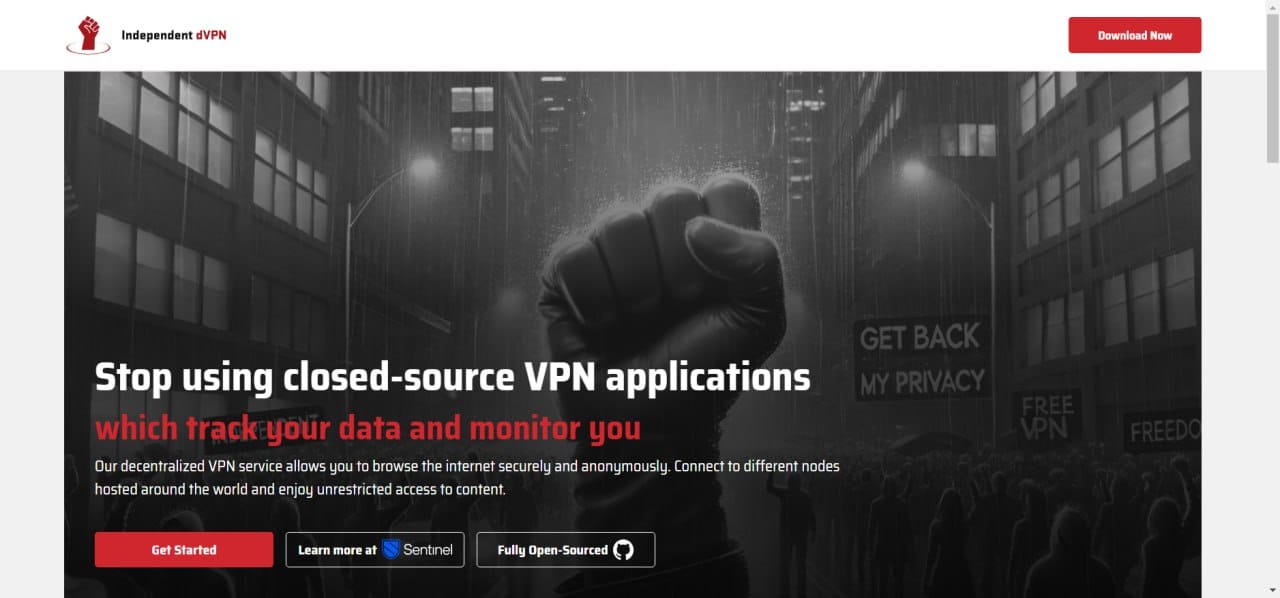
Task: Click the Download Now button
Action: pos(1135,35)
